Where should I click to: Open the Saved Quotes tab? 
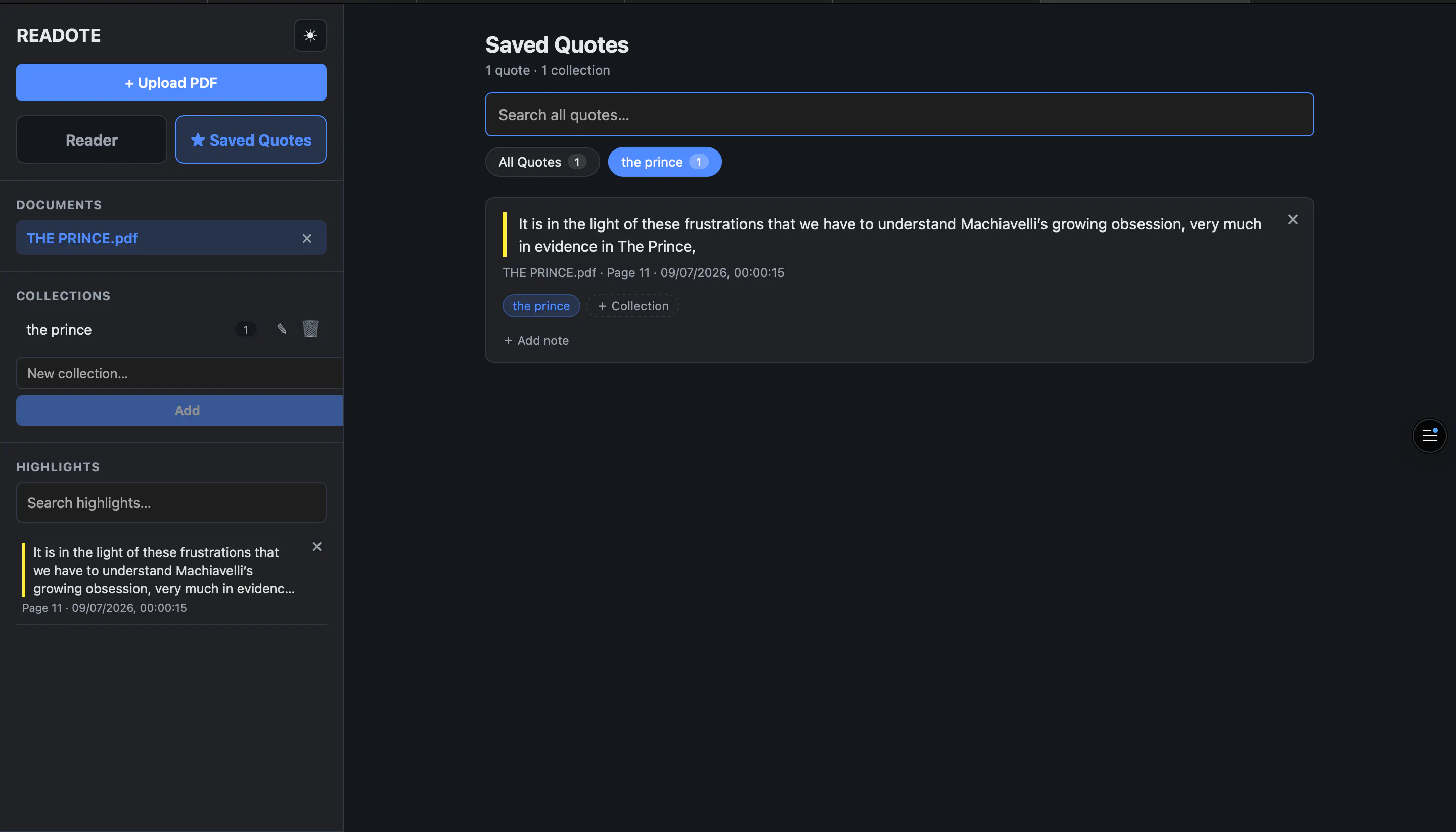(x=251, y=140)
